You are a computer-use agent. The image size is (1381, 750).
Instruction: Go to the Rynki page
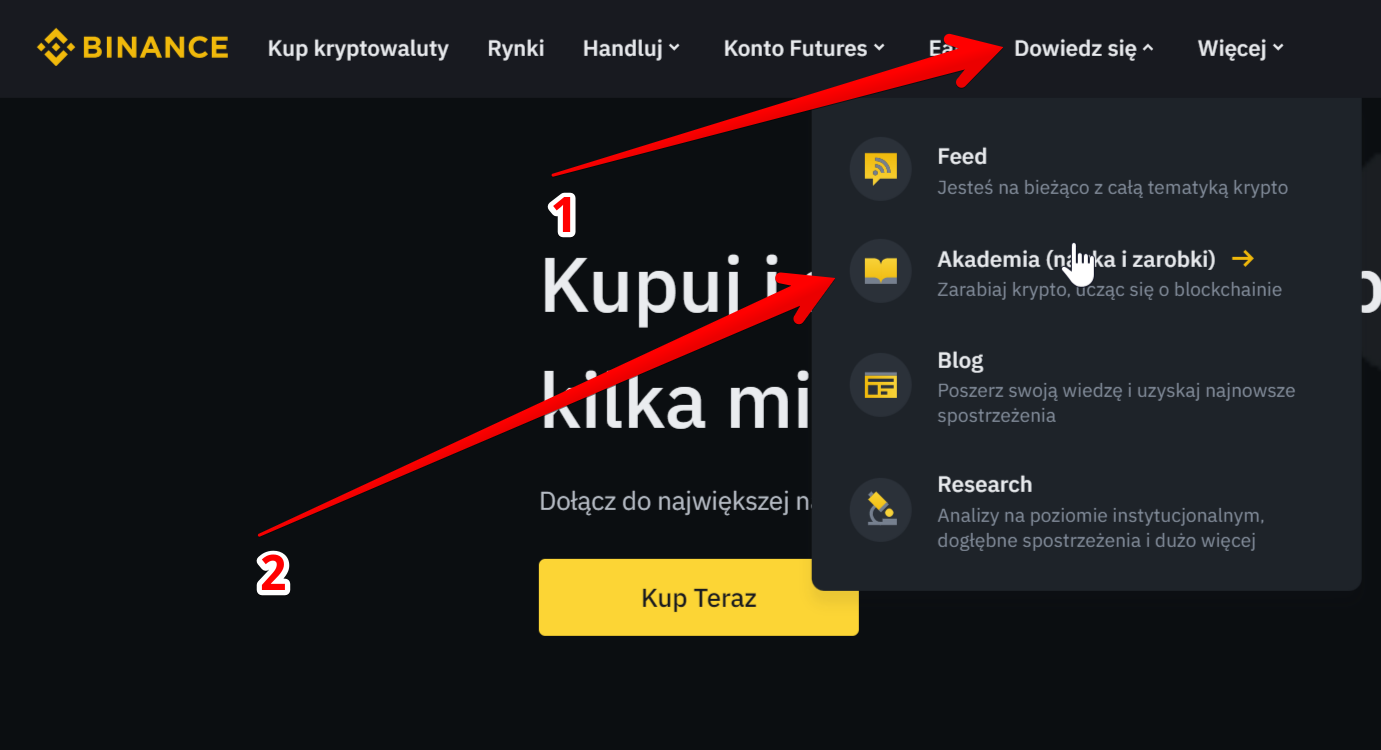click(516, 48)
